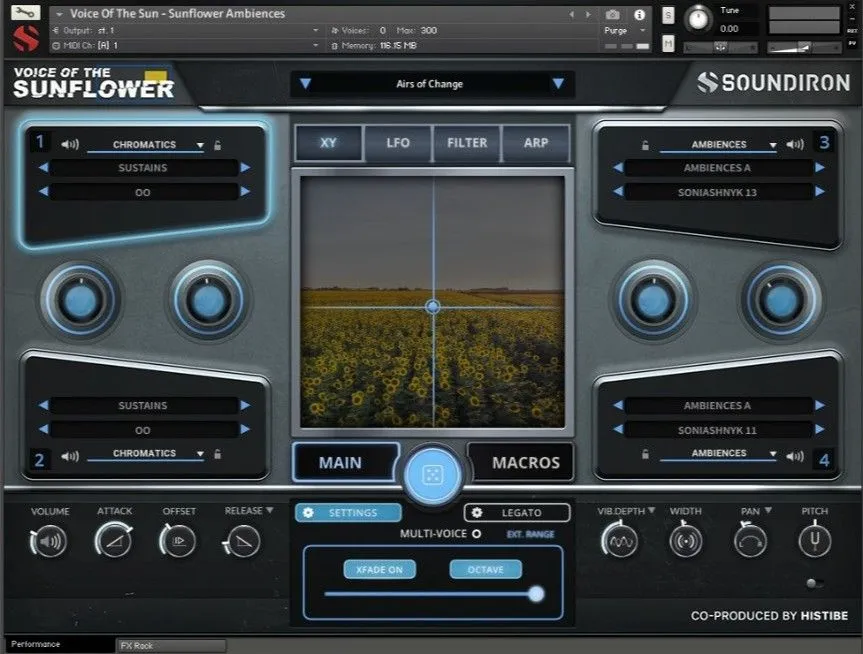This screenshot has height=654, width=863.
Task: Solo the instrument with S button
Action: pyautogui.click(x=668, y=15)
